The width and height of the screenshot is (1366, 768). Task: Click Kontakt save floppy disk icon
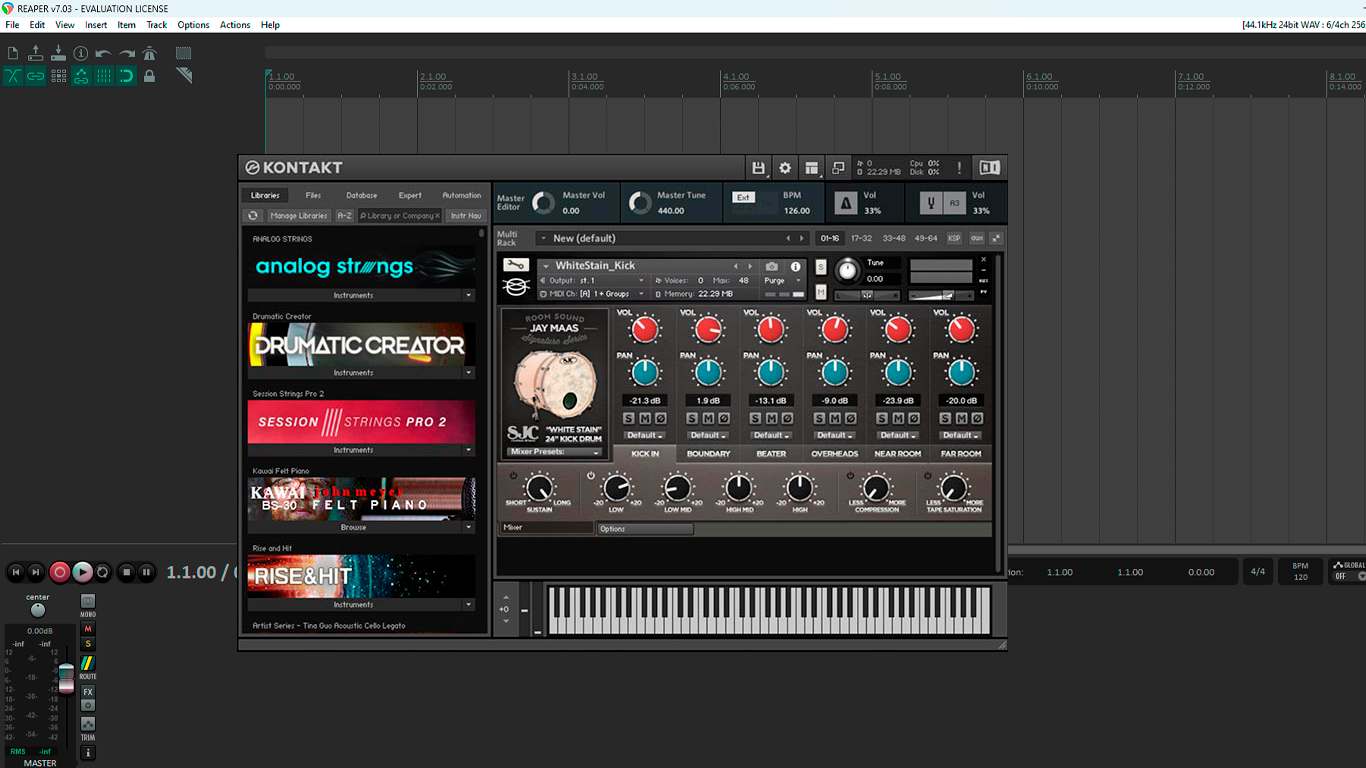758,168
